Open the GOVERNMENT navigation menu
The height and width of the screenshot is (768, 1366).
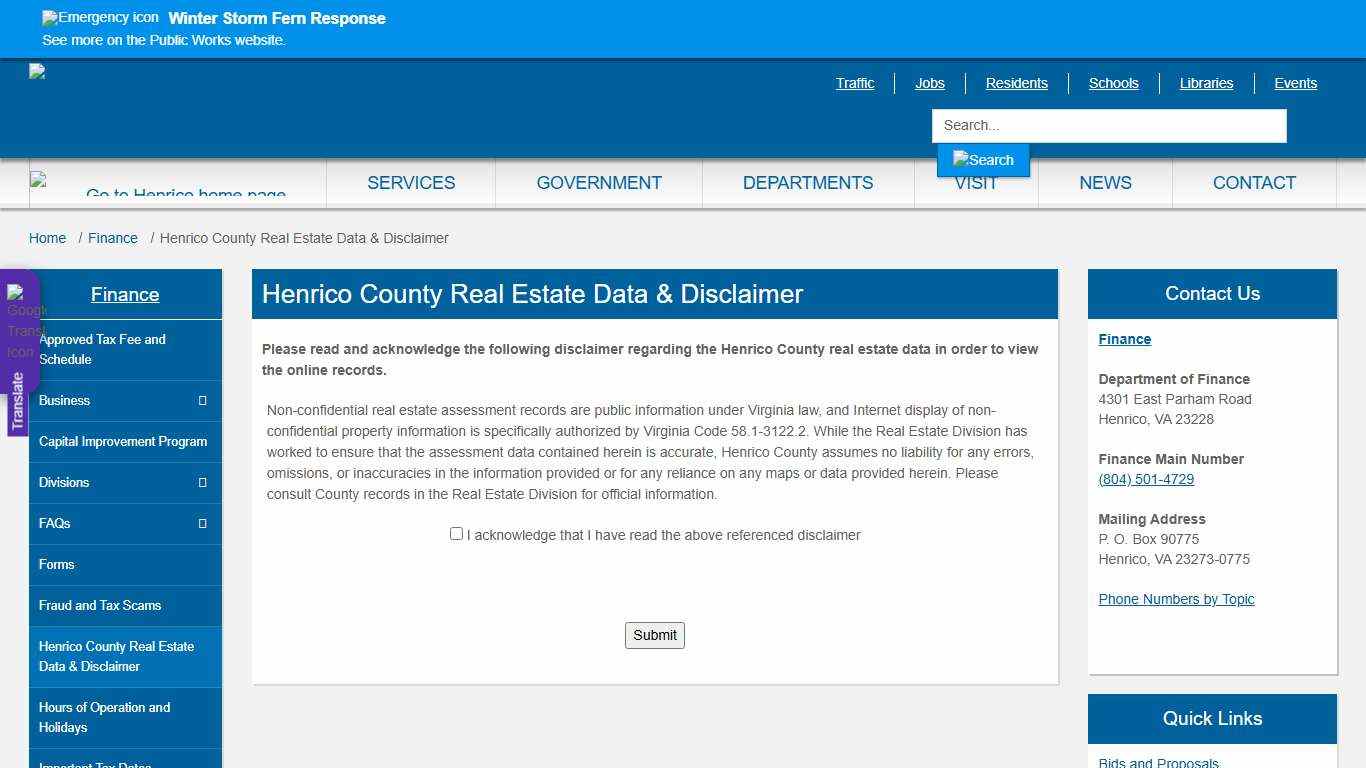pos(598,183)
